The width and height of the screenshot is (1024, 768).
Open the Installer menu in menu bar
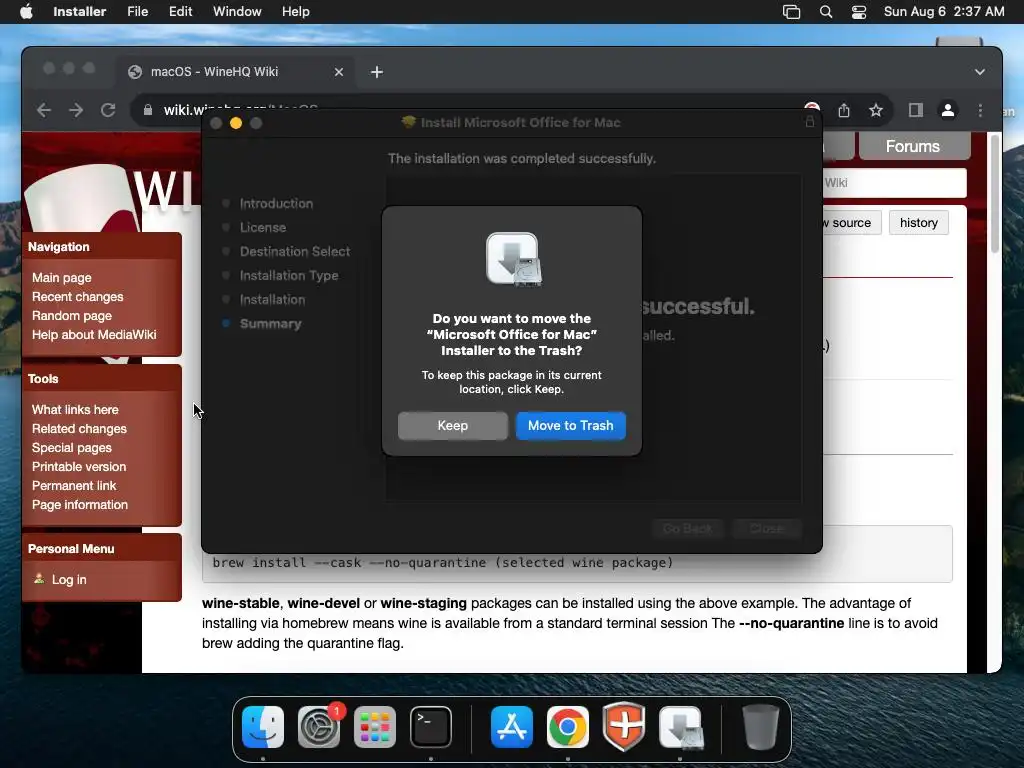pyautogui.click(x=79, y=12)
